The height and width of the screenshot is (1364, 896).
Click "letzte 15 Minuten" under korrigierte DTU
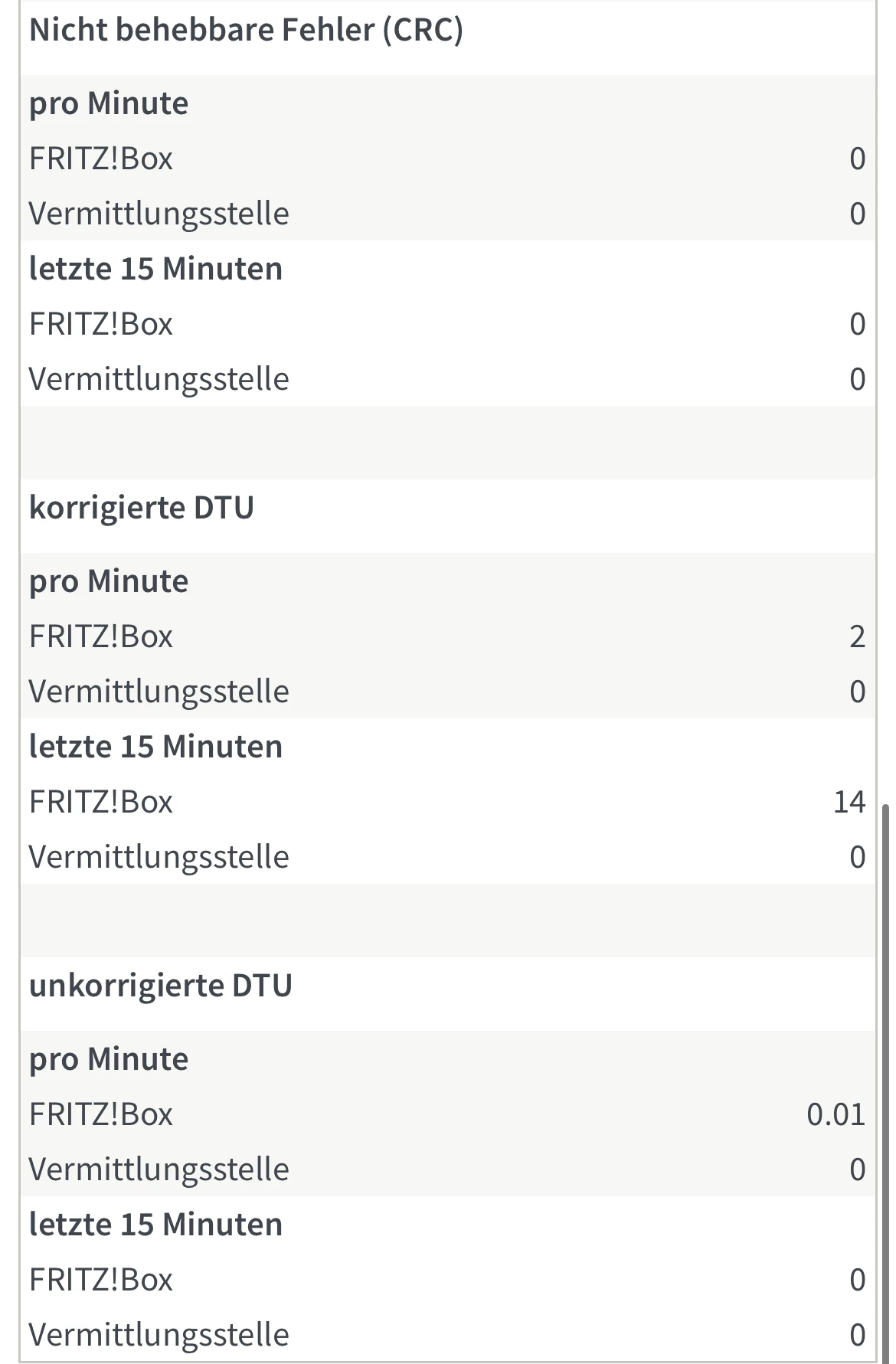tap(155, 747)
